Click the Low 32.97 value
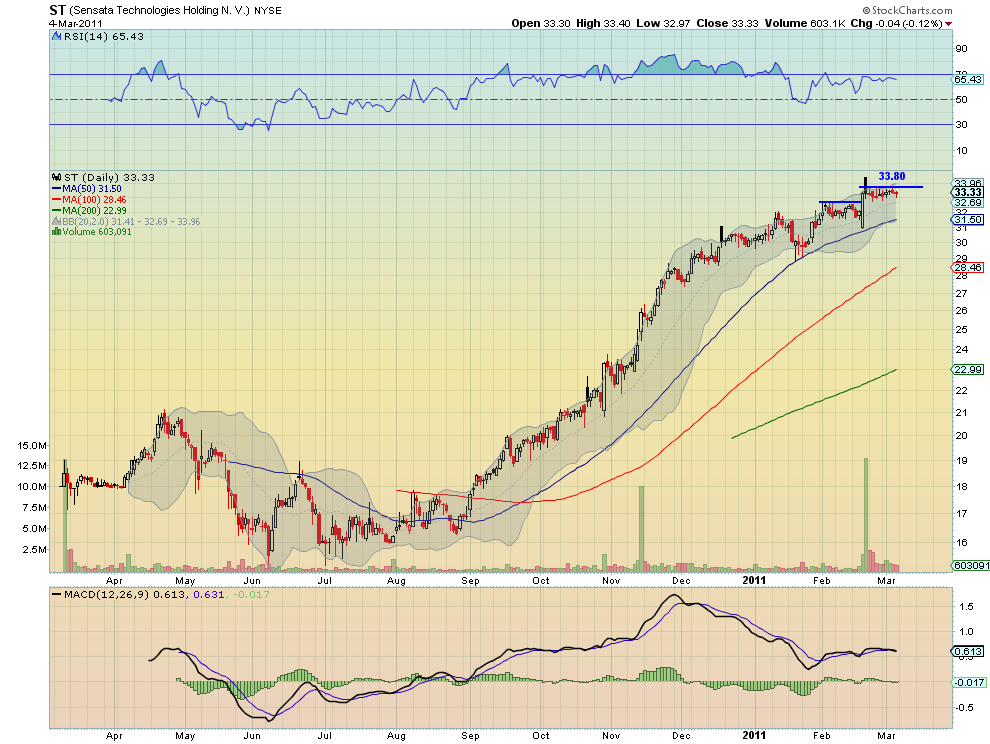The height and width of the screenshot is (744, 990). click(x=663, y=23)
